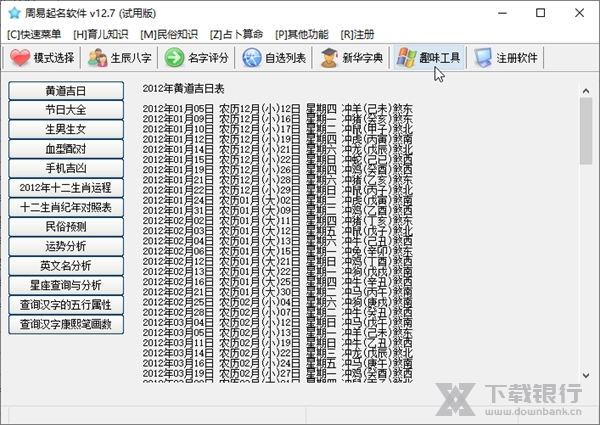Click the row 2012年03月05日
600x425 pixels.
(278, 333)
